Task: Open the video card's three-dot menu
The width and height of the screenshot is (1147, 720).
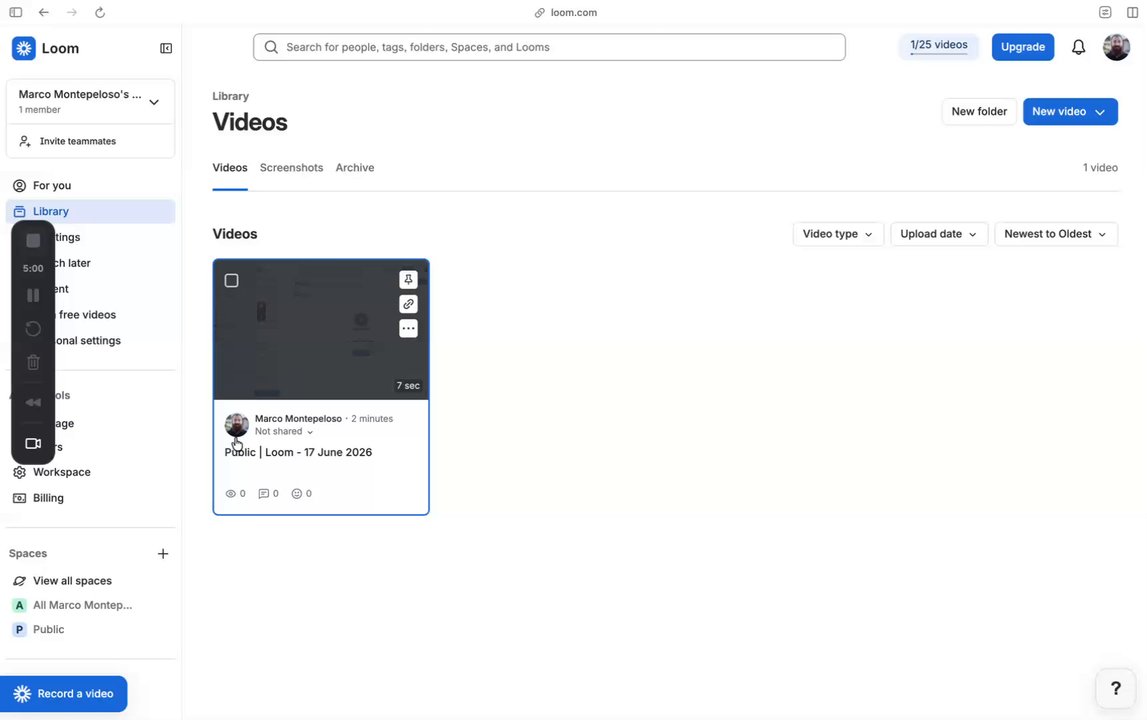Action: 408,329
